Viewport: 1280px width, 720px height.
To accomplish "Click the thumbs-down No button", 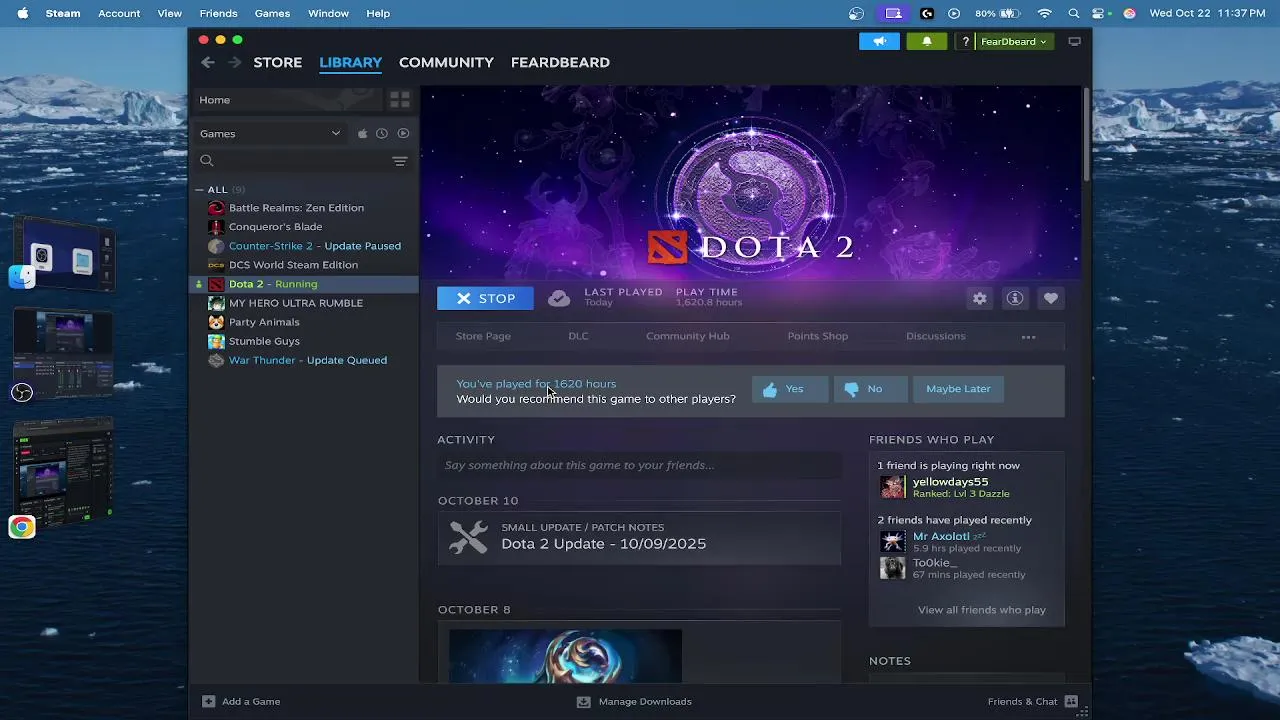I will click(x=870, y=389).
